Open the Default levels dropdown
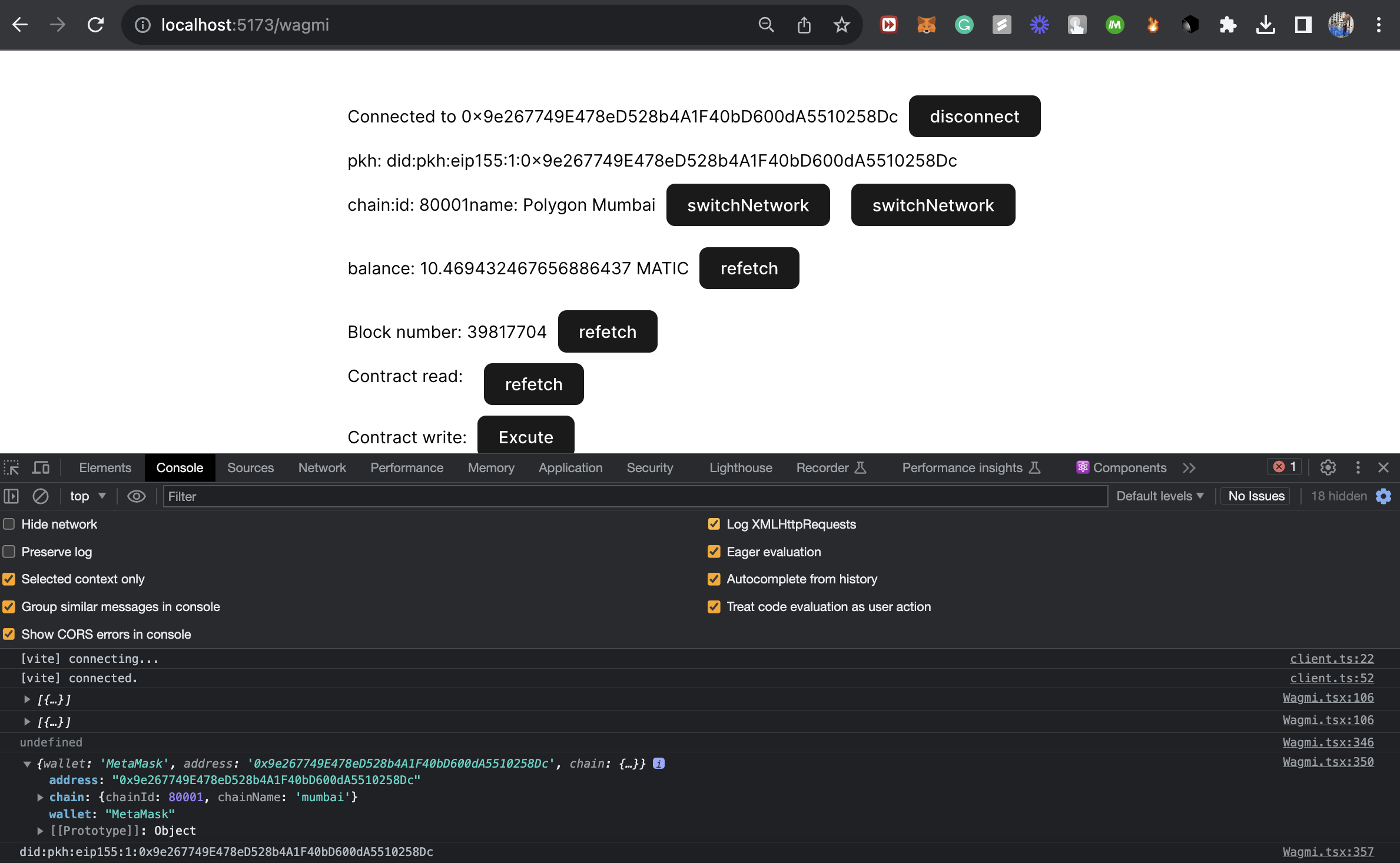The image size is (1400, 863). [x=1159, y=496]
